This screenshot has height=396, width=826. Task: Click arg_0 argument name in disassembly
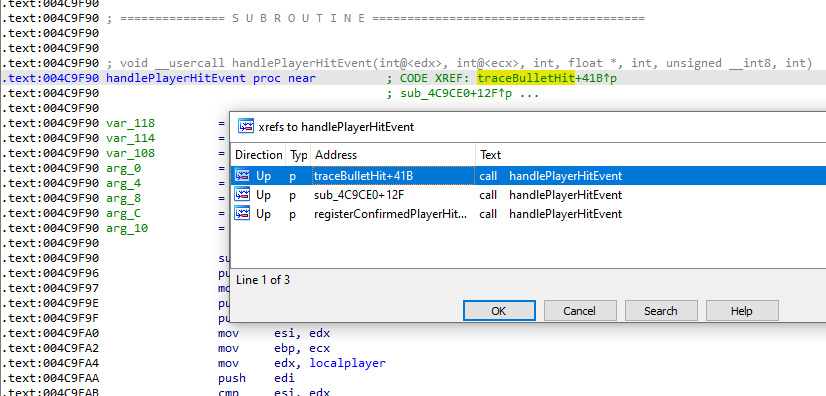point(124,169)
